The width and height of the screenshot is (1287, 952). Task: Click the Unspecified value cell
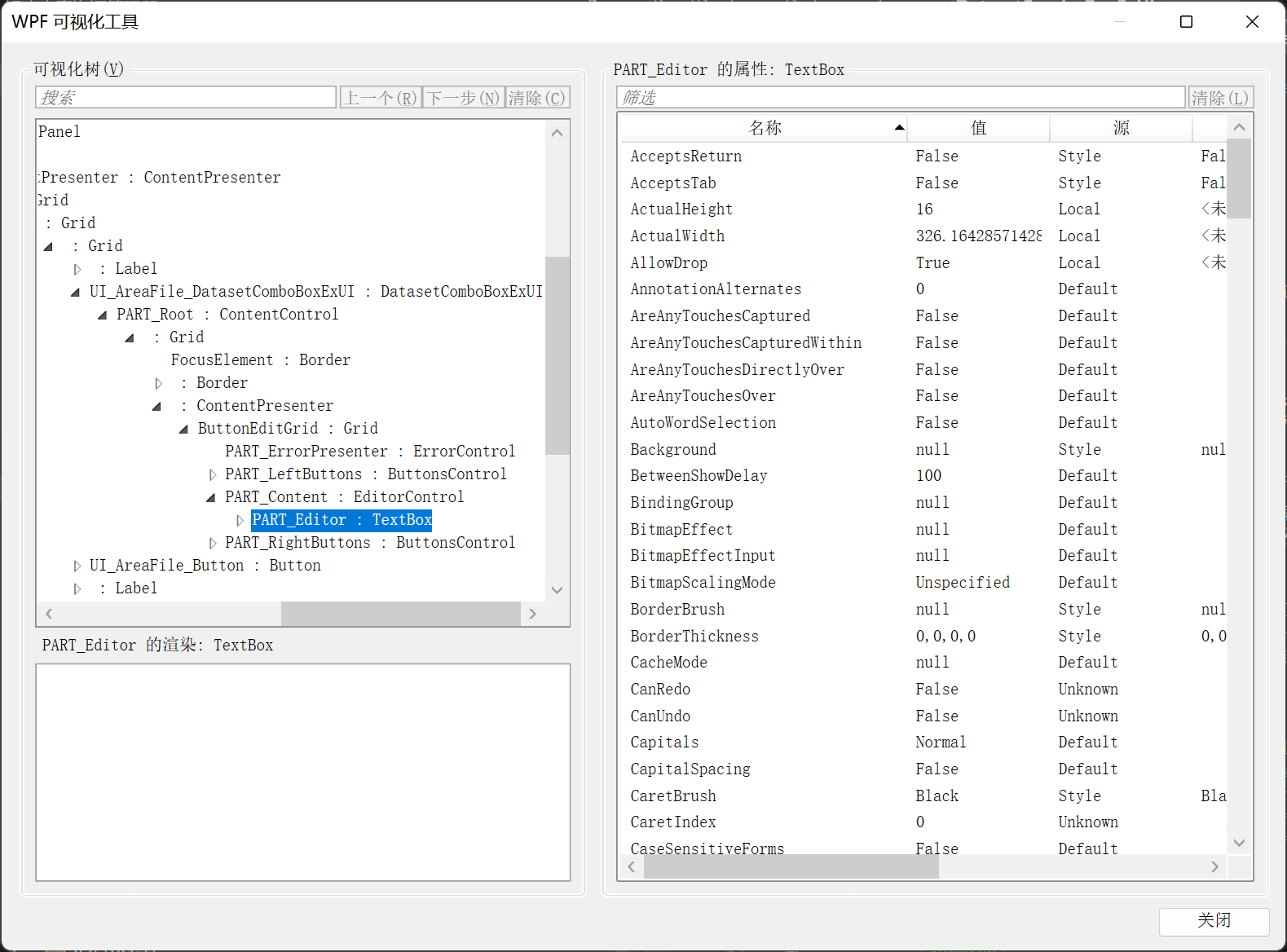(x=963, y=583)
